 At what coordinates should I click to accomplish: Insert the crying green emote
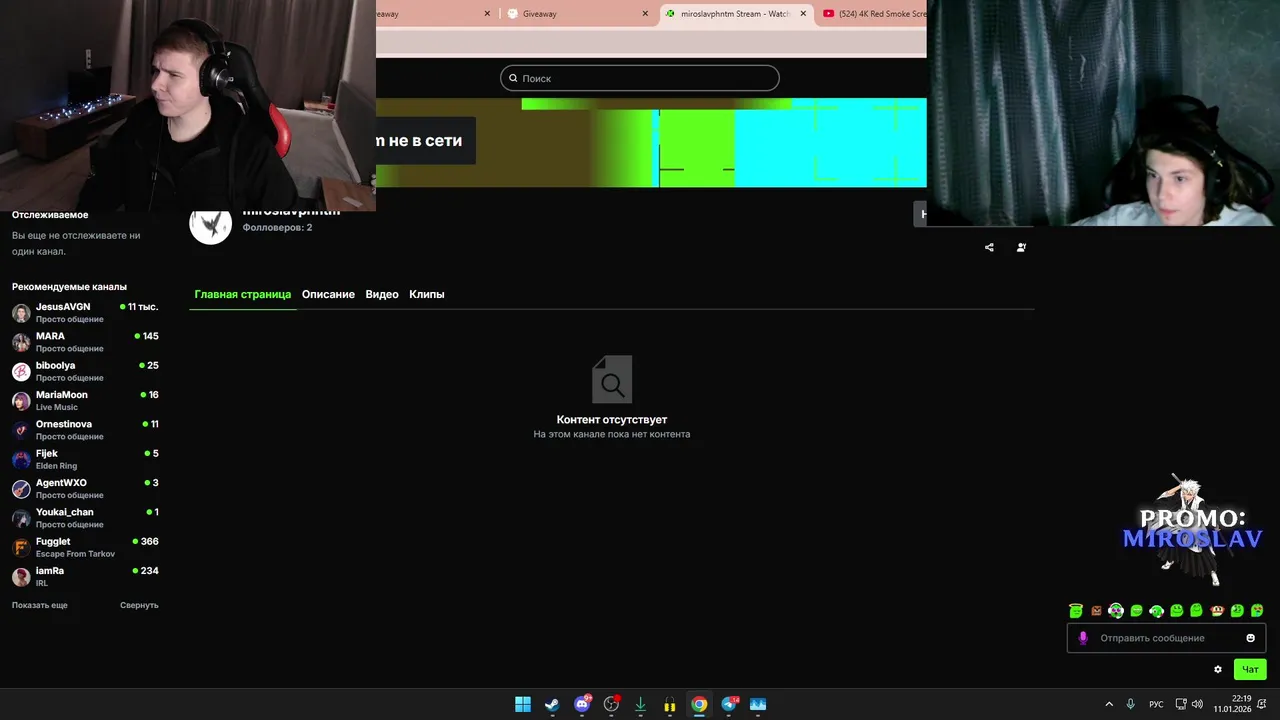(1257, 610)
